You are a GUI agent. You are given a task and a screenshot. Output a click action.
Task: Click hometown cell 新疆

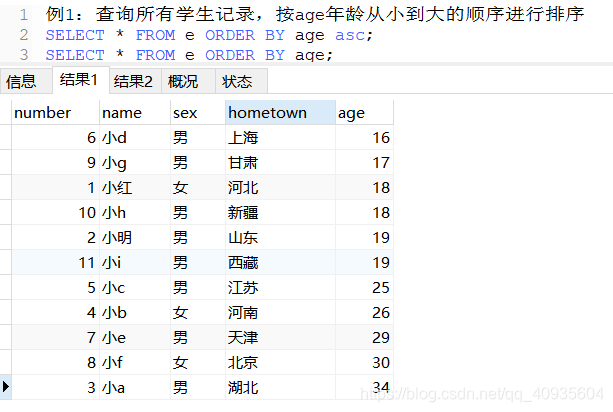[280, 213]
